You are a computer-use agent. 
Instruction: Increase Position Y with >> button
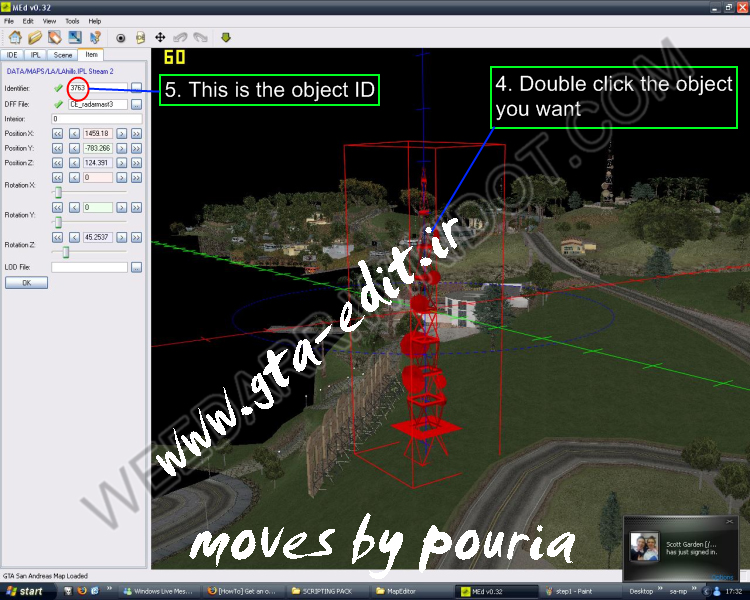[136, 148]
